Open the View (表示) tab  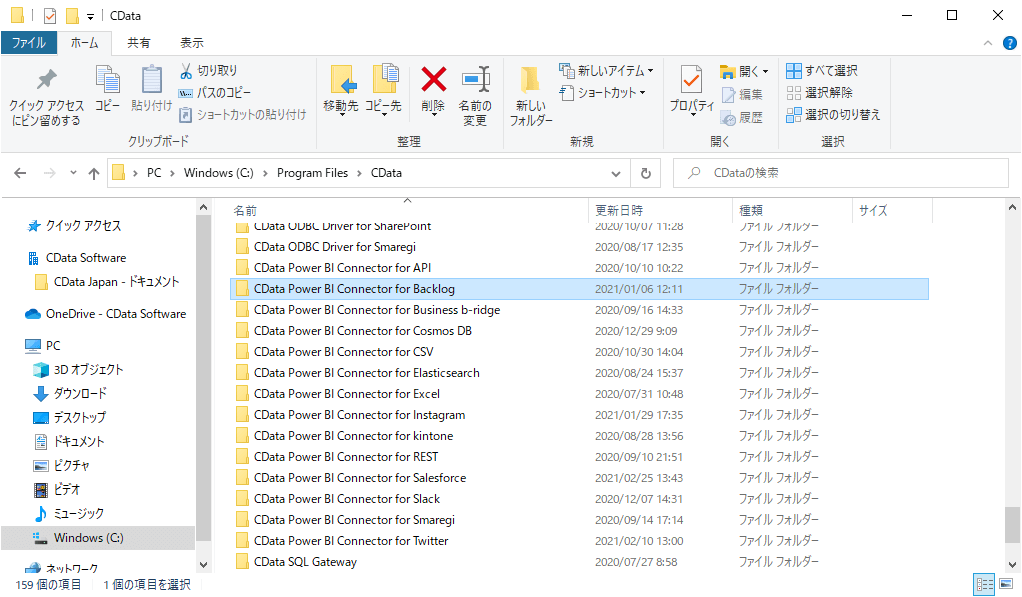pos(192,43)
